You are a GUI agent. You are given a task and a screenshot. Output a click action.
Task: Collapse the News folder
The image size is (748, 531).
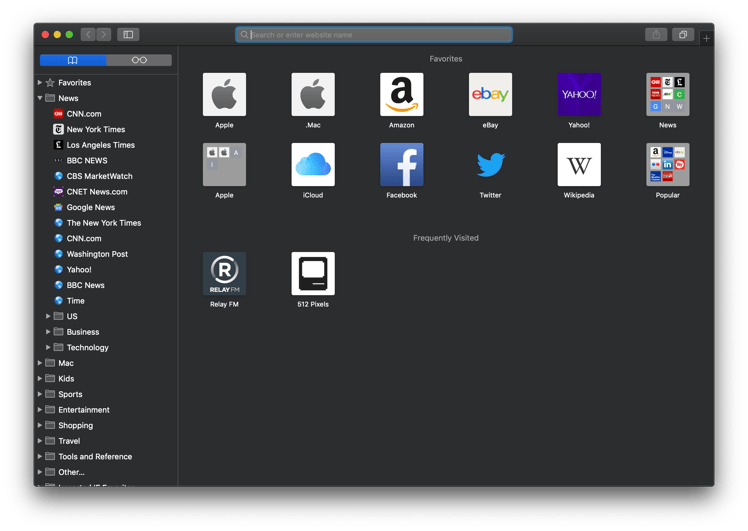click(x=40, y=98)
